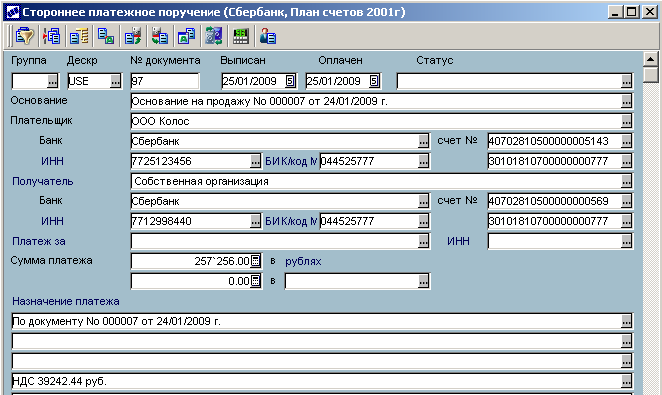The height and width of the screenshot is (395, 662).
Task: Open the calculator toolbar icon
Action: tap(241, 36)
